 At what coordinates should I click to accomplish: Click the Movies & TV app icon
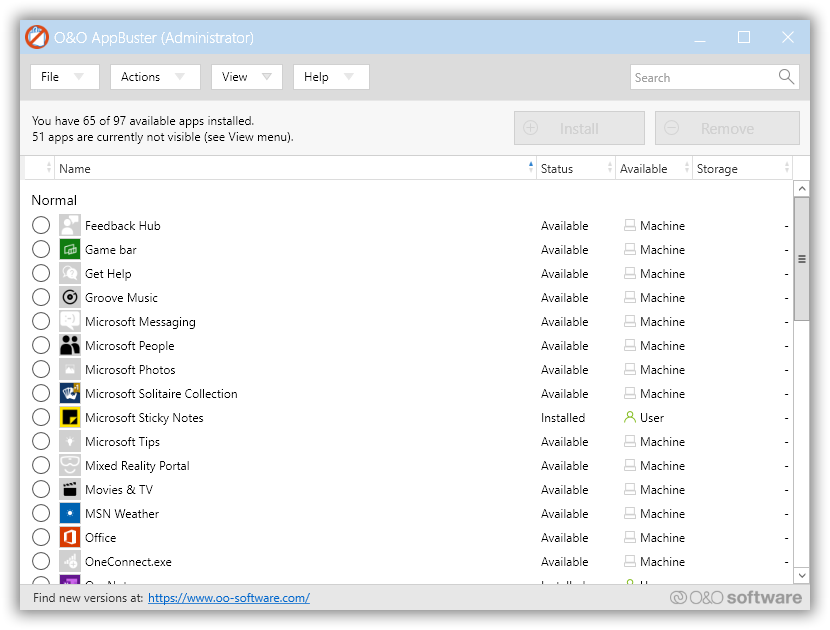point(69,490)
